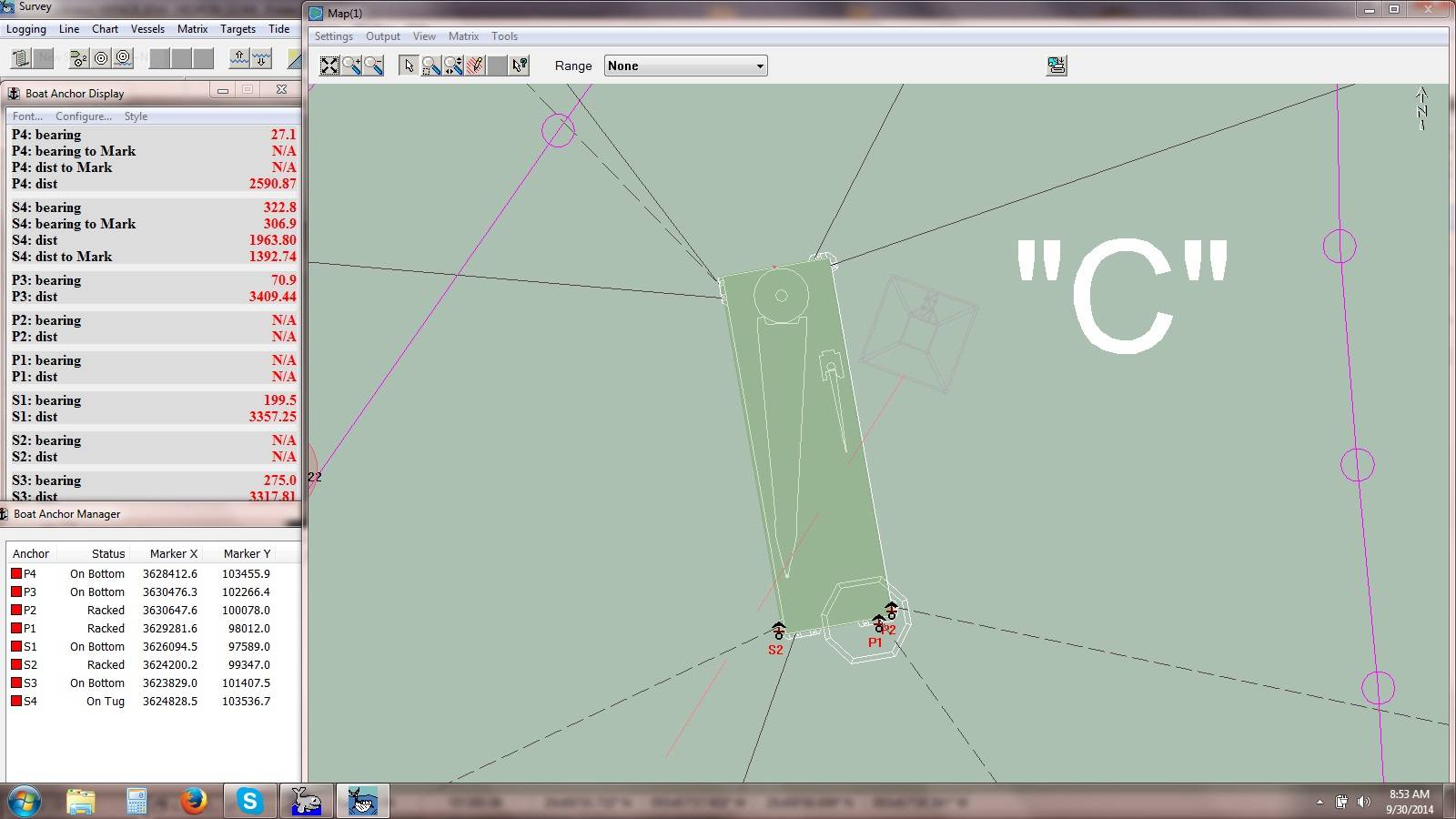1456x819 pixels.
Task: Select the P3 anchor row
Action: 141,592
